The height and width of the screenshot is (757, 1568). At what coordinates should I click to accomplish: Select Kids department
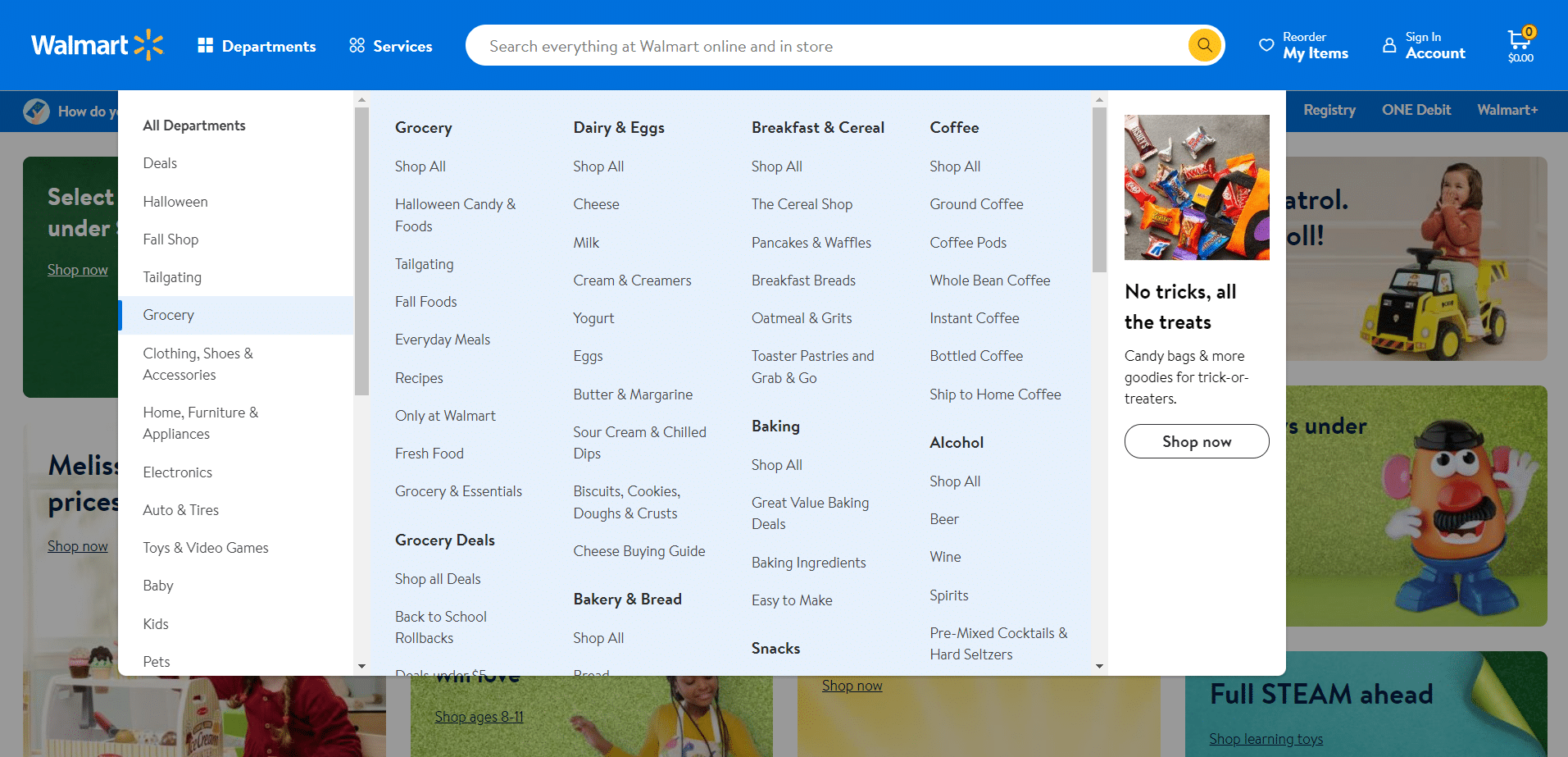(156, 624)
